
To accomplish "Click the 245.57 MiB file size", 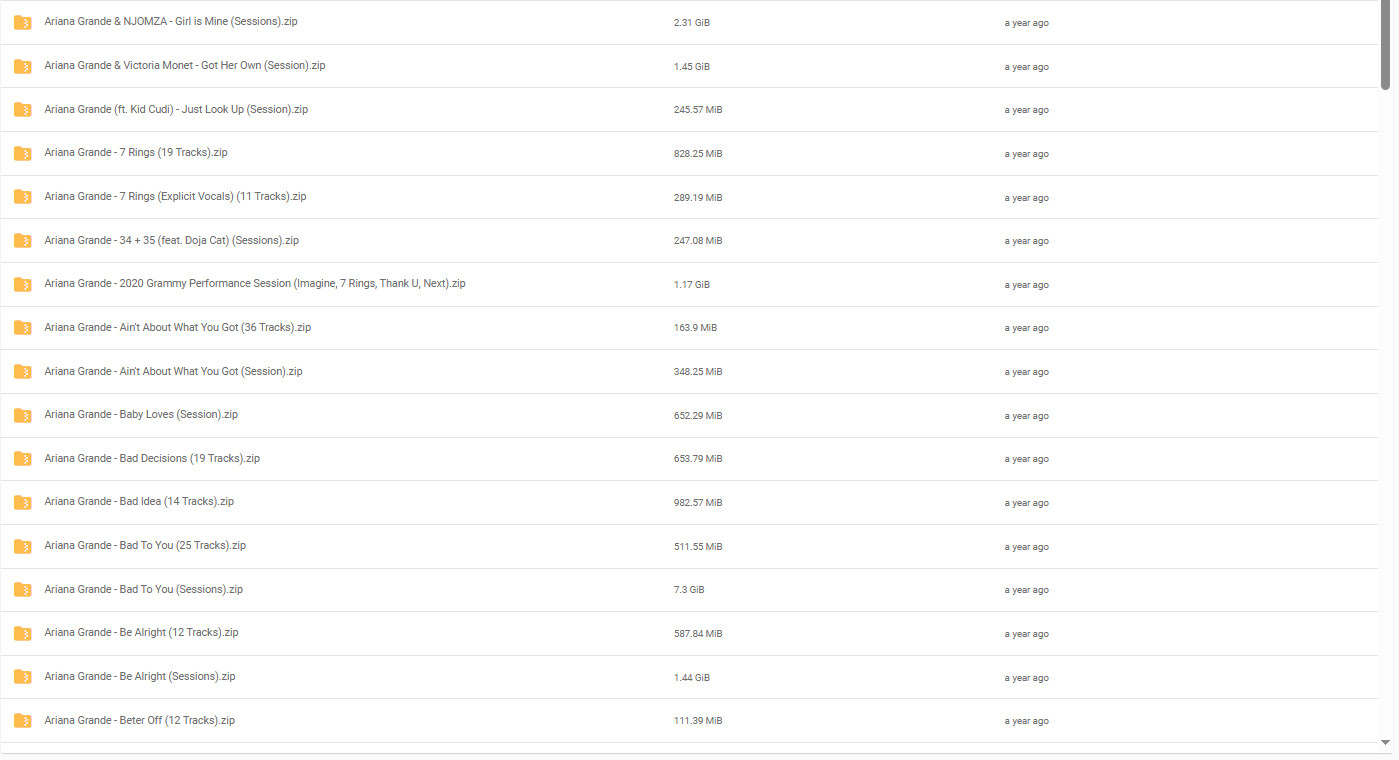I will coord(698,110).
